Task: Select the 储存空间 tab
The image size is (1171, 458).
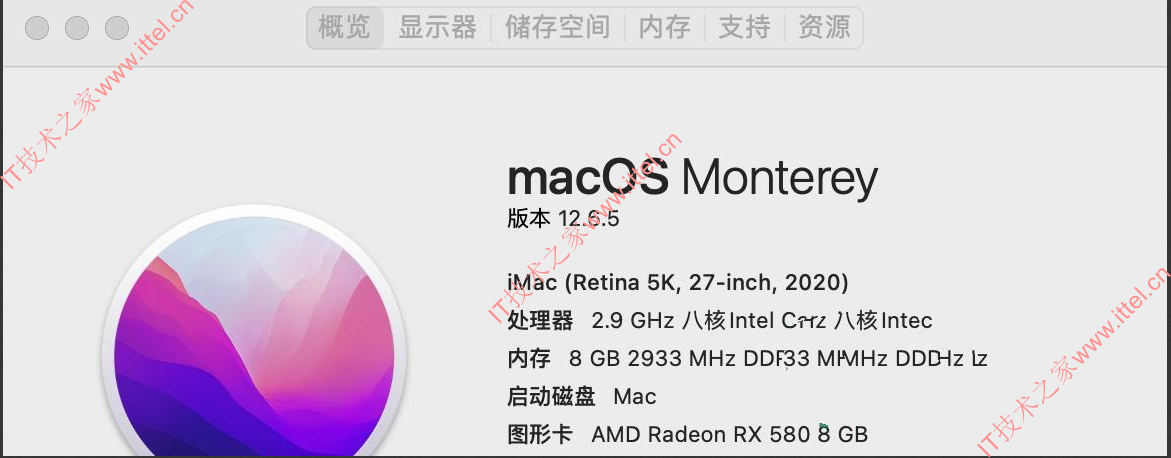Action: click(x=557, y=28)
